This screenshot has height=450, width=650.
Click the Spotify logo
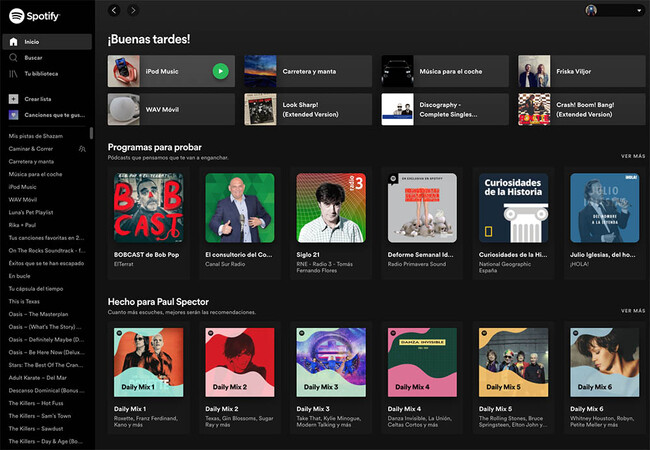(34, 16)
